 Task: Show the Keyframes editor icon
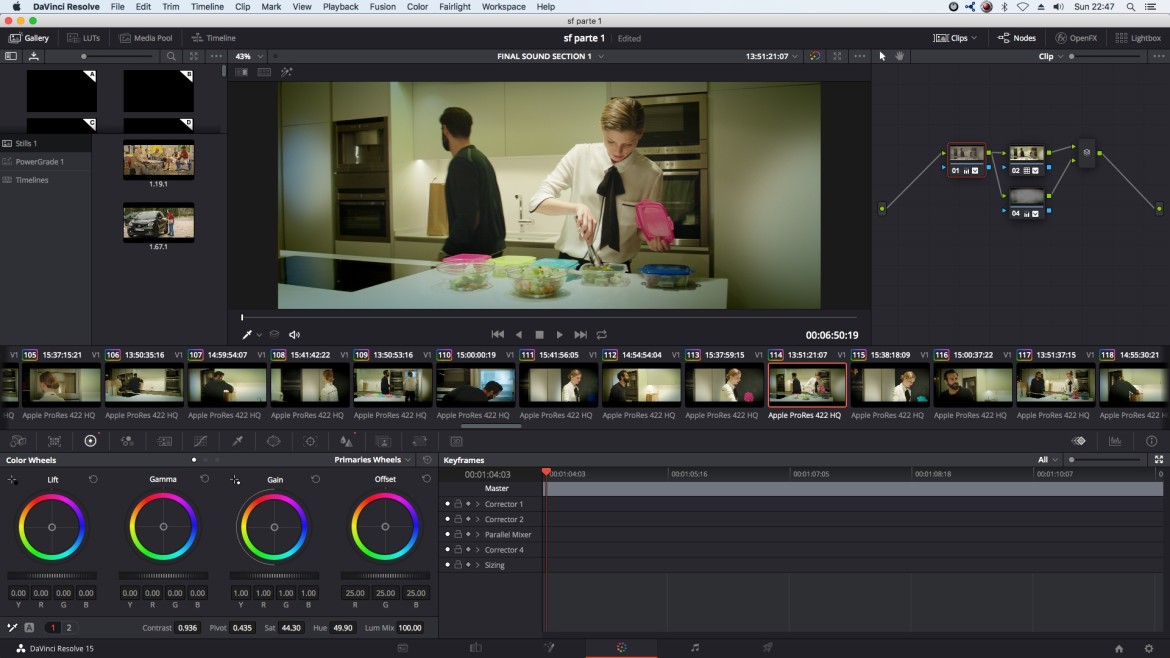(1078, 441)
